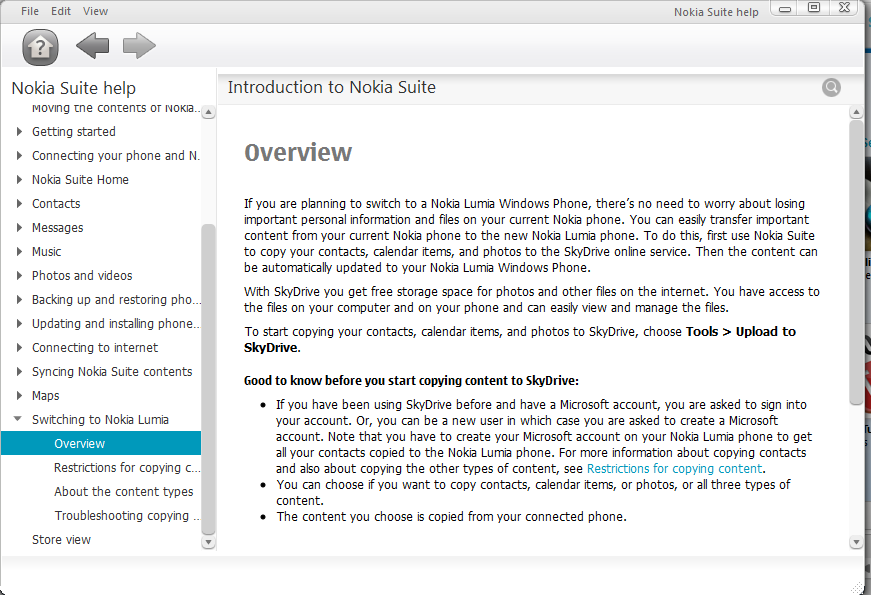Open search with the magnifier icon
Image resolution: width=871 pixels, height=595 pixels.
tap(831, 87)
